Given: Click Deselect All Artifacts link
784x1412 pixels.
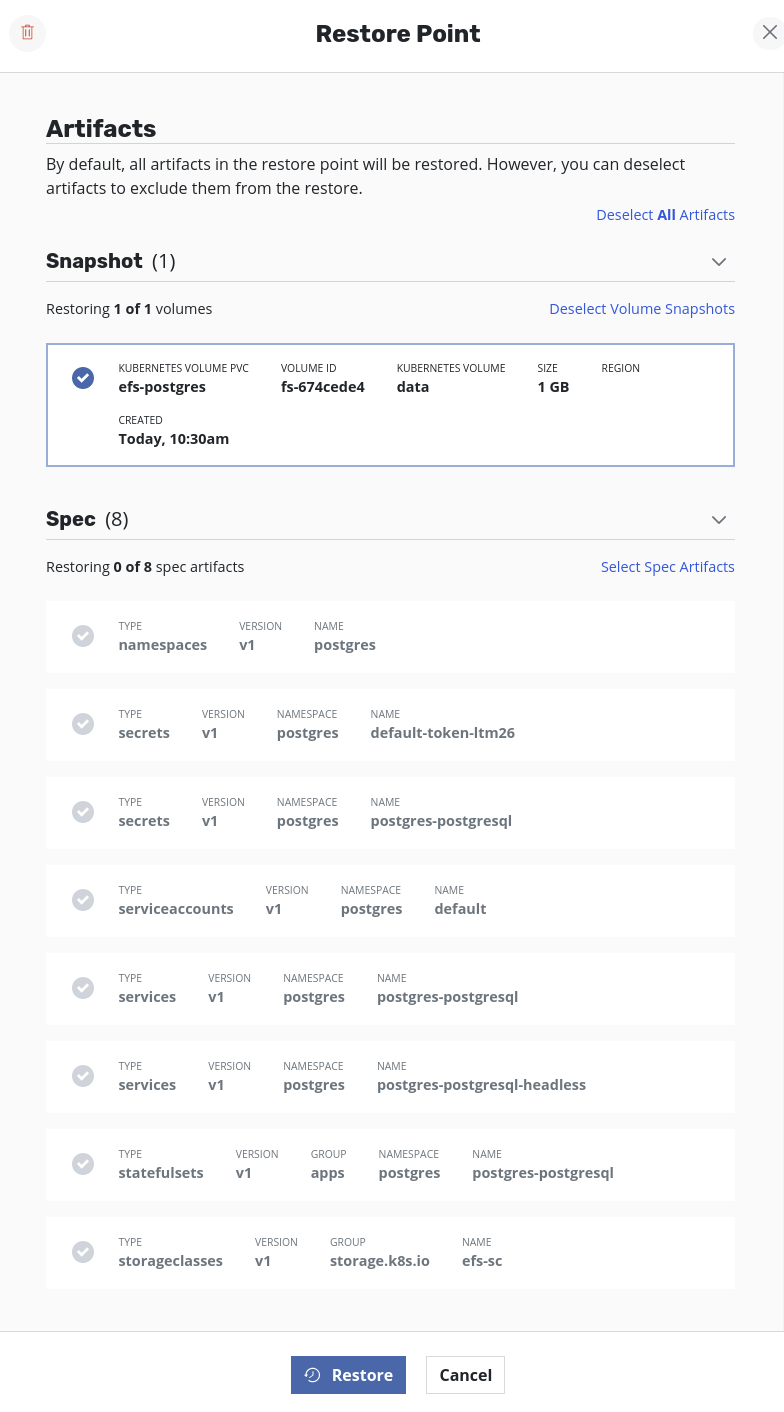Looking at the screenshot, I should (665, 215).
